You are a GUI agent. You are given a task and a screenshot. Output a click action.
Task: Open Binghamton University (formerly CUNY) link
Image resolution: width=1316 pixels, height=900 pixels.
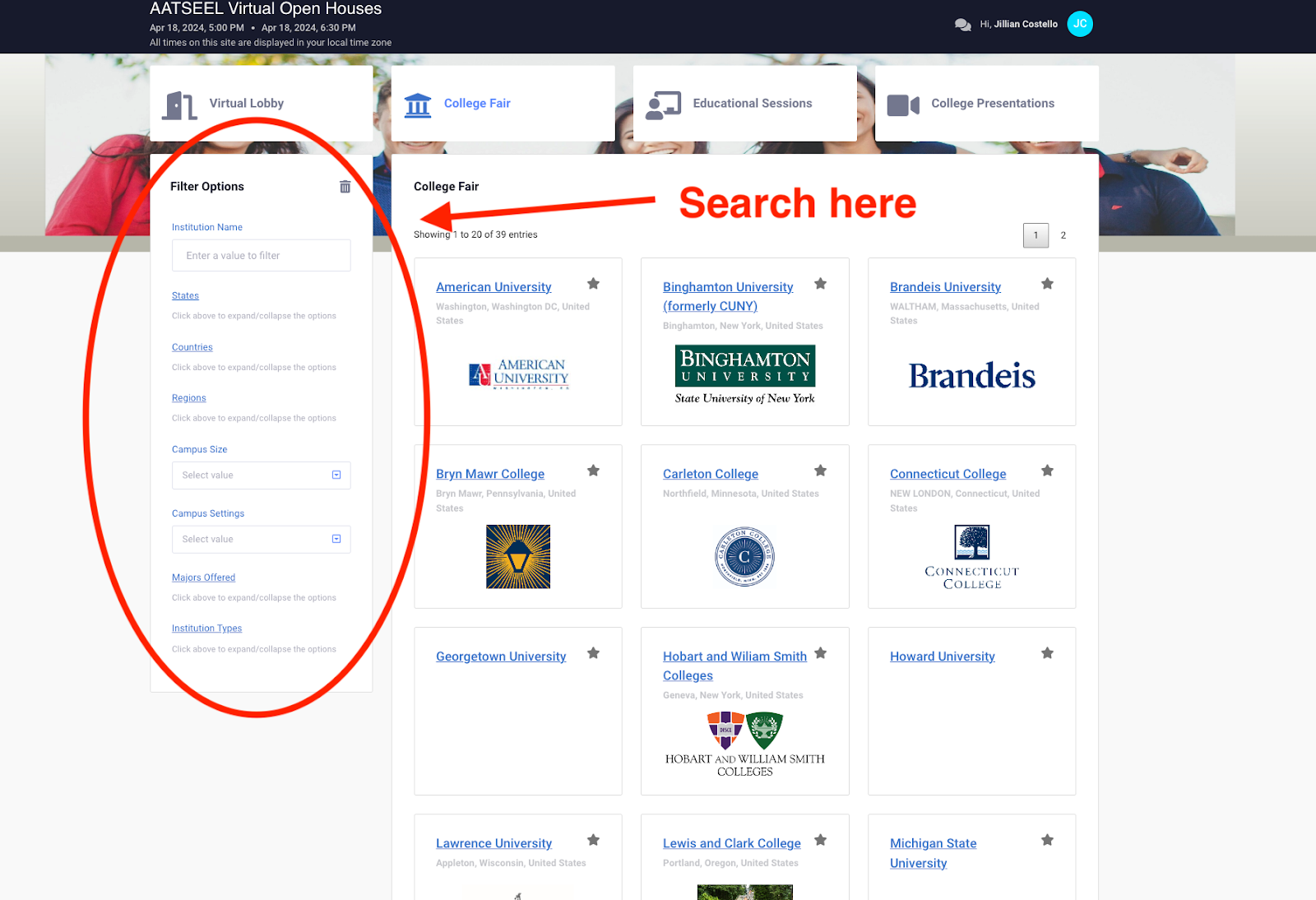pos(728,296)
